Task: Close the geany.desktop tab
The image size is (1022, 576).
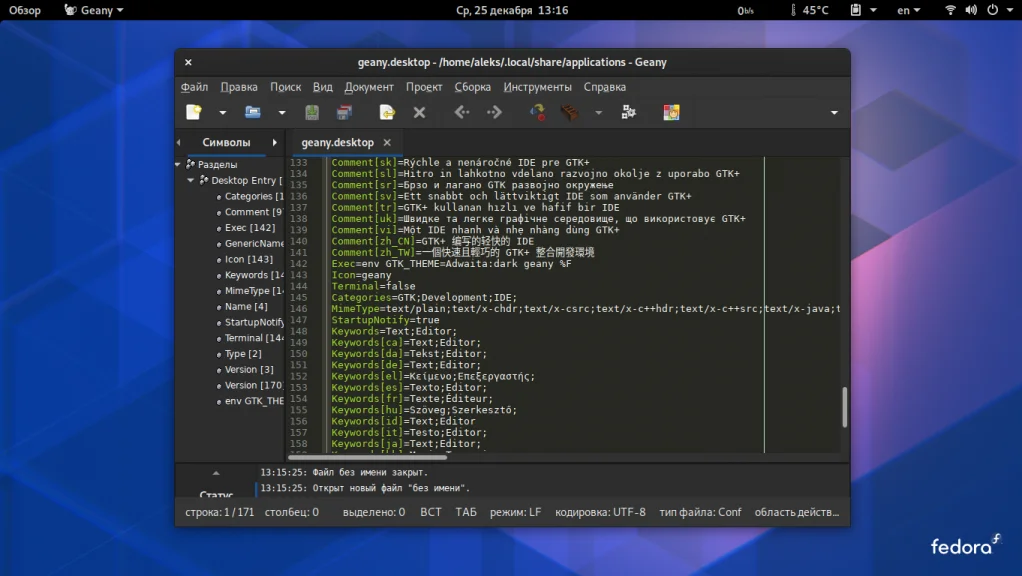Action: click(387, 143)
